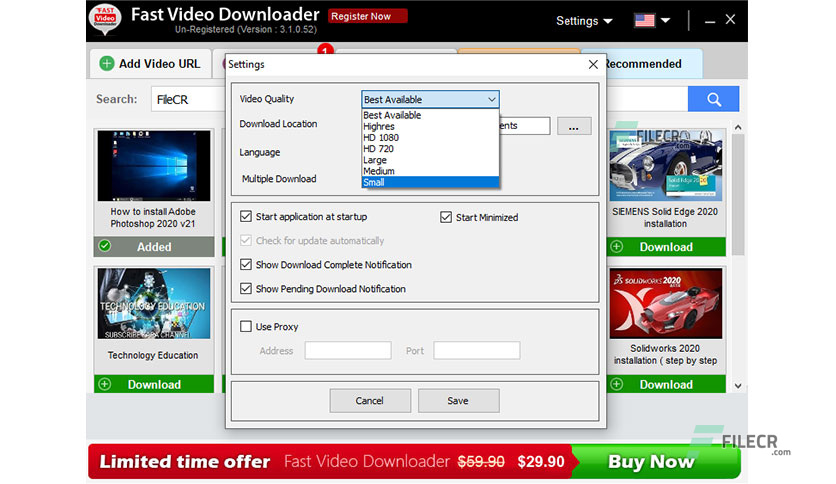Select Highres video quality option
Image resolution: width=836 pixels, height=484 pixels.
click(x=430, y=126)
